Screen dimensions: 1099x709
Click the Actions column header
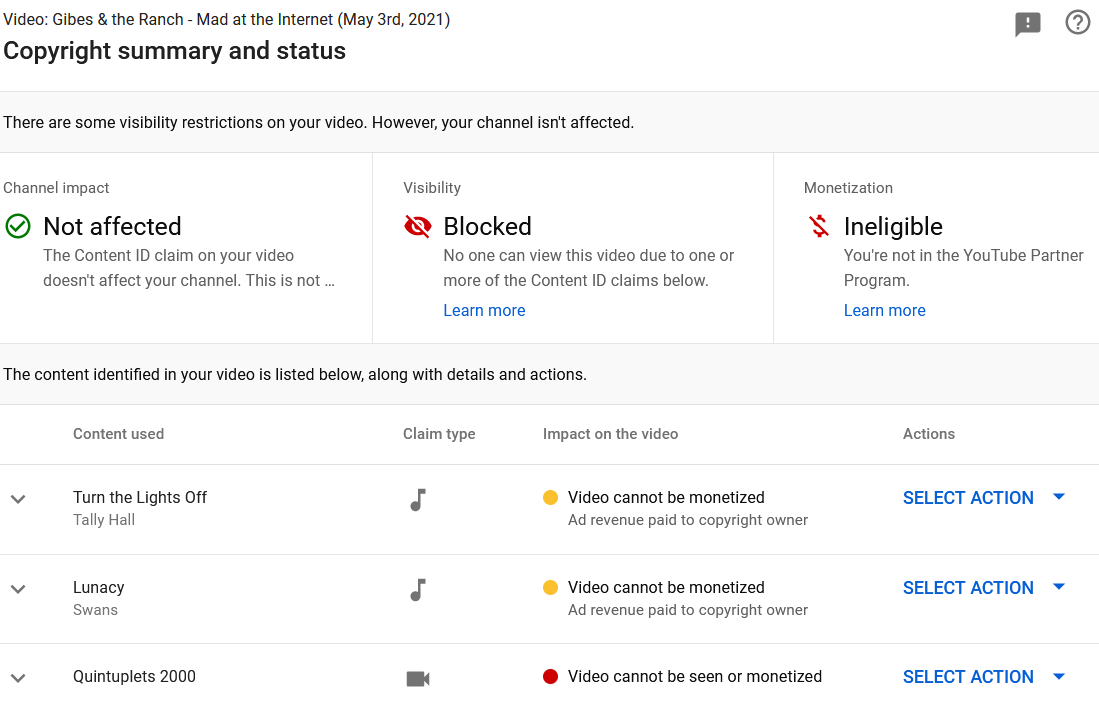[929, 434]
